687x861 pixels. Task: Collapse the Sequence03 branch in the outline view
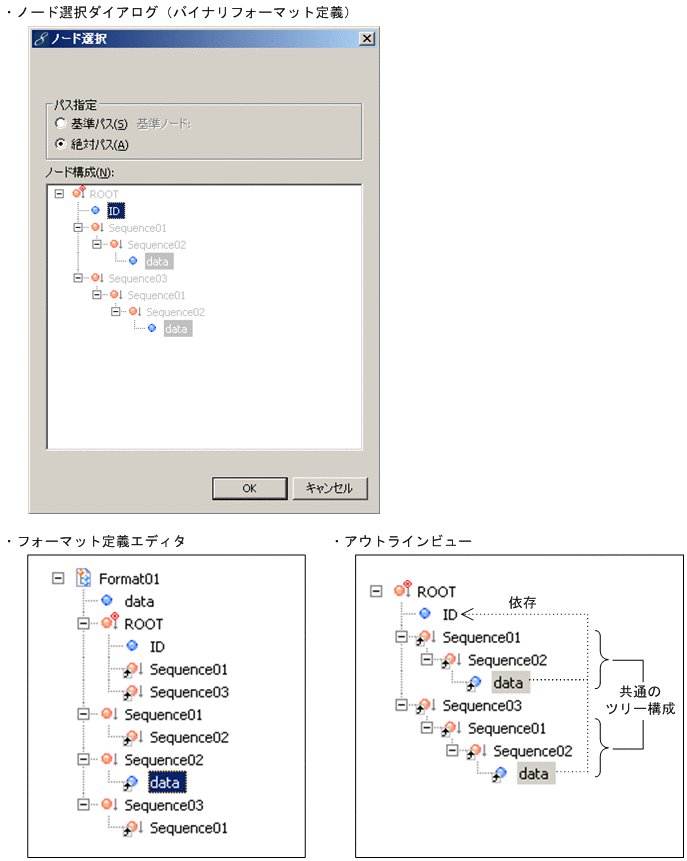click(399, 703)
